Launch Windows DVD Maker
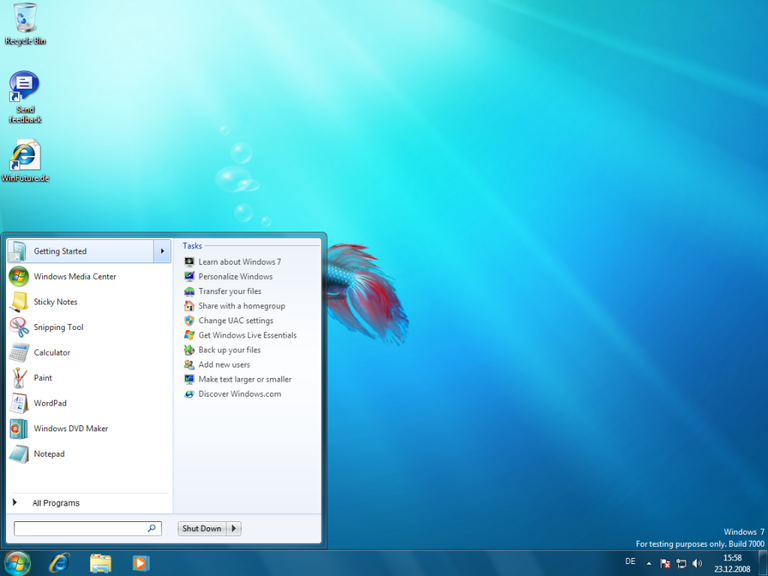The height and width of the screenshot is (576, 768). point(90,429)
